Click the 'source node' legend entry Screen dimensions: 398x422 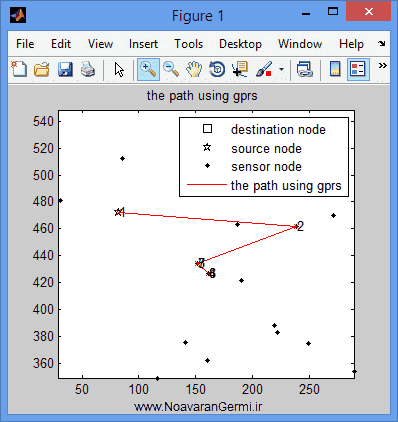[x=266, y=148]
